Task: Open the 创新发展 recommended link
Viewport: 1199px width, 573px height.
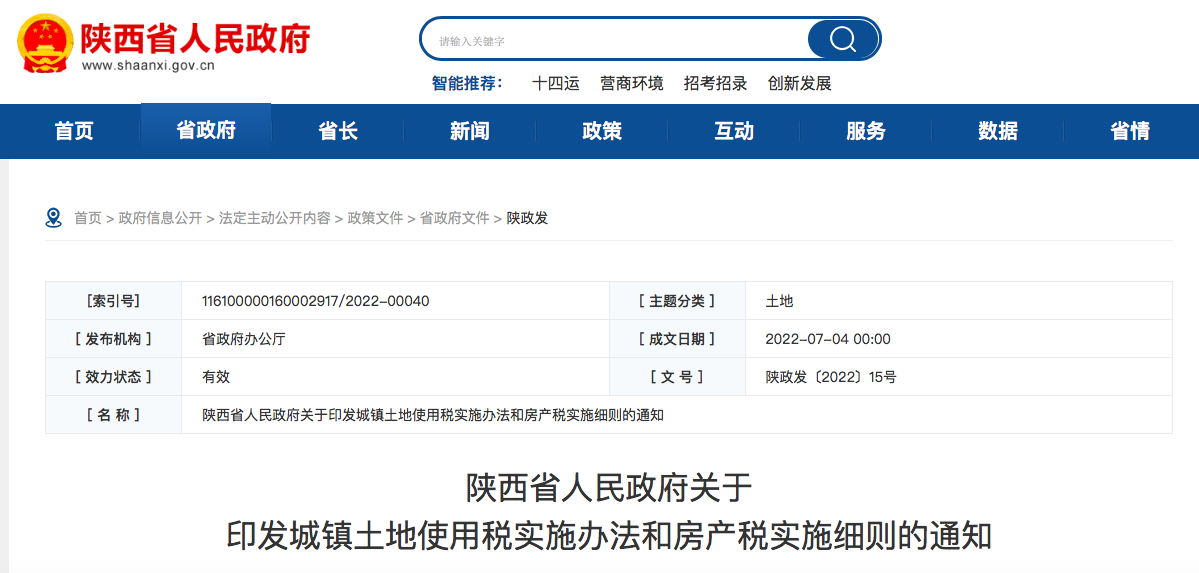Action: (799, 84)
